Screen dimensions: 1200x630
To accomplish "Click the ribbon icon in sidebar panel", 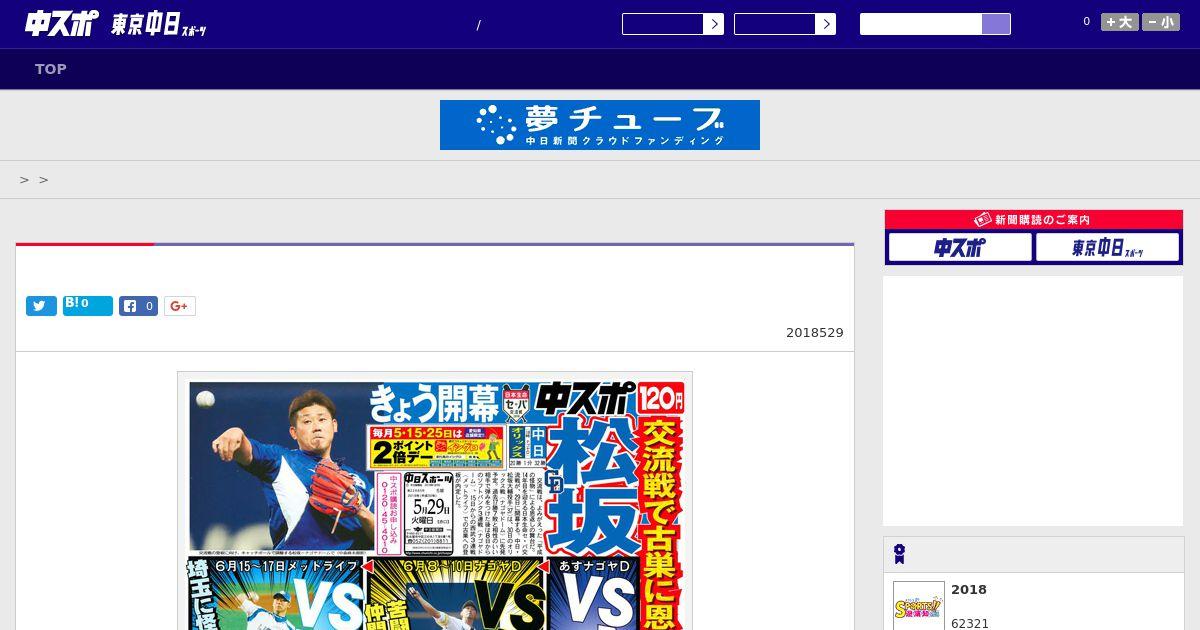I will click(x=899, y=554).
